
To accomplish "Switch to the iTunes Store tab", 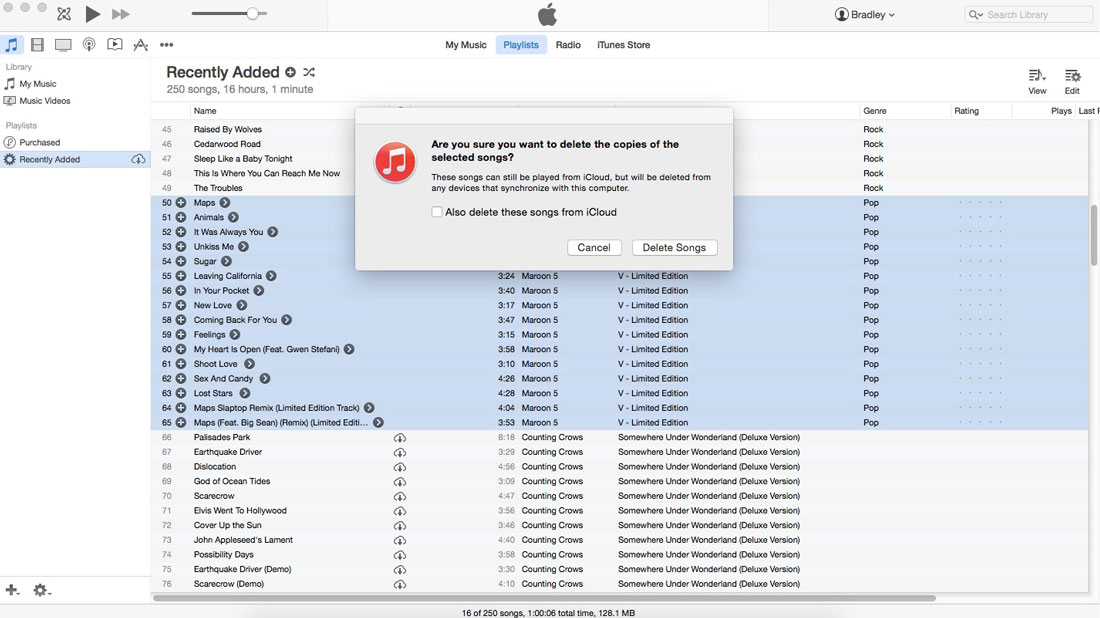I will click(x=624, y=45).
